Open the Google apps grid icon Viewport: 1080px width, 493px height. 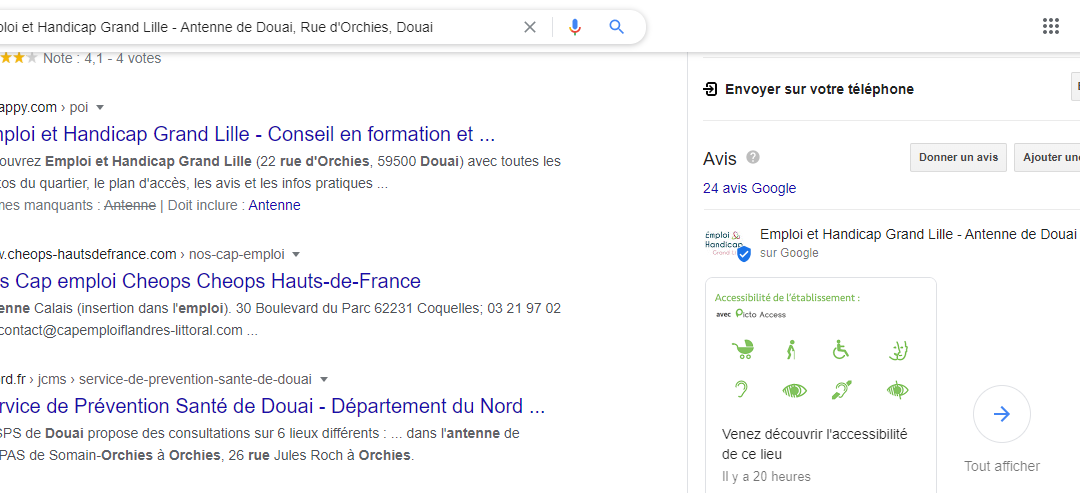tap(1050, 27)
